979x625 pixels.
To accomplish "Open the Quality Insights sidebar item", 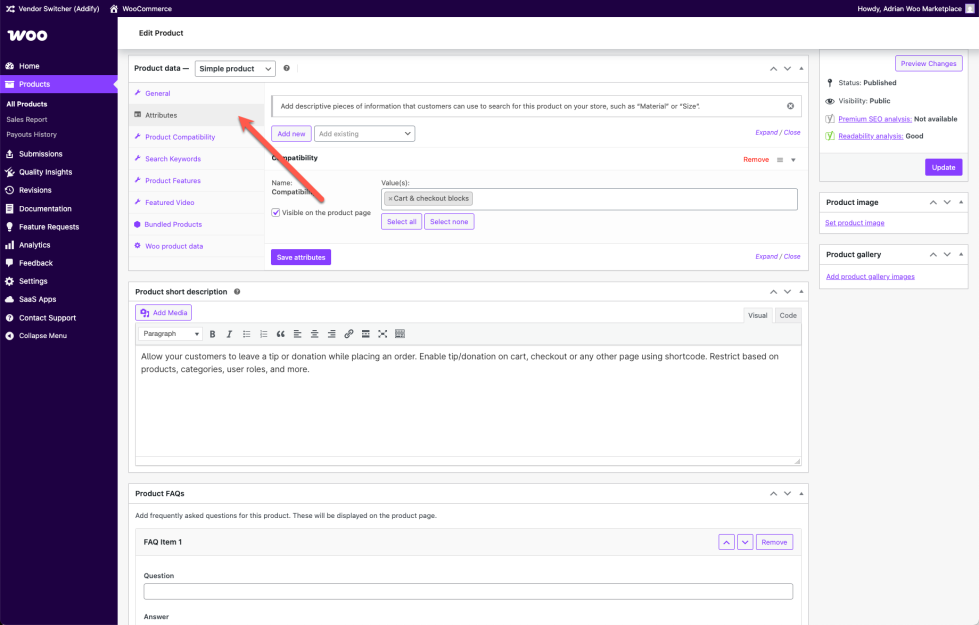I will point(45,172).
